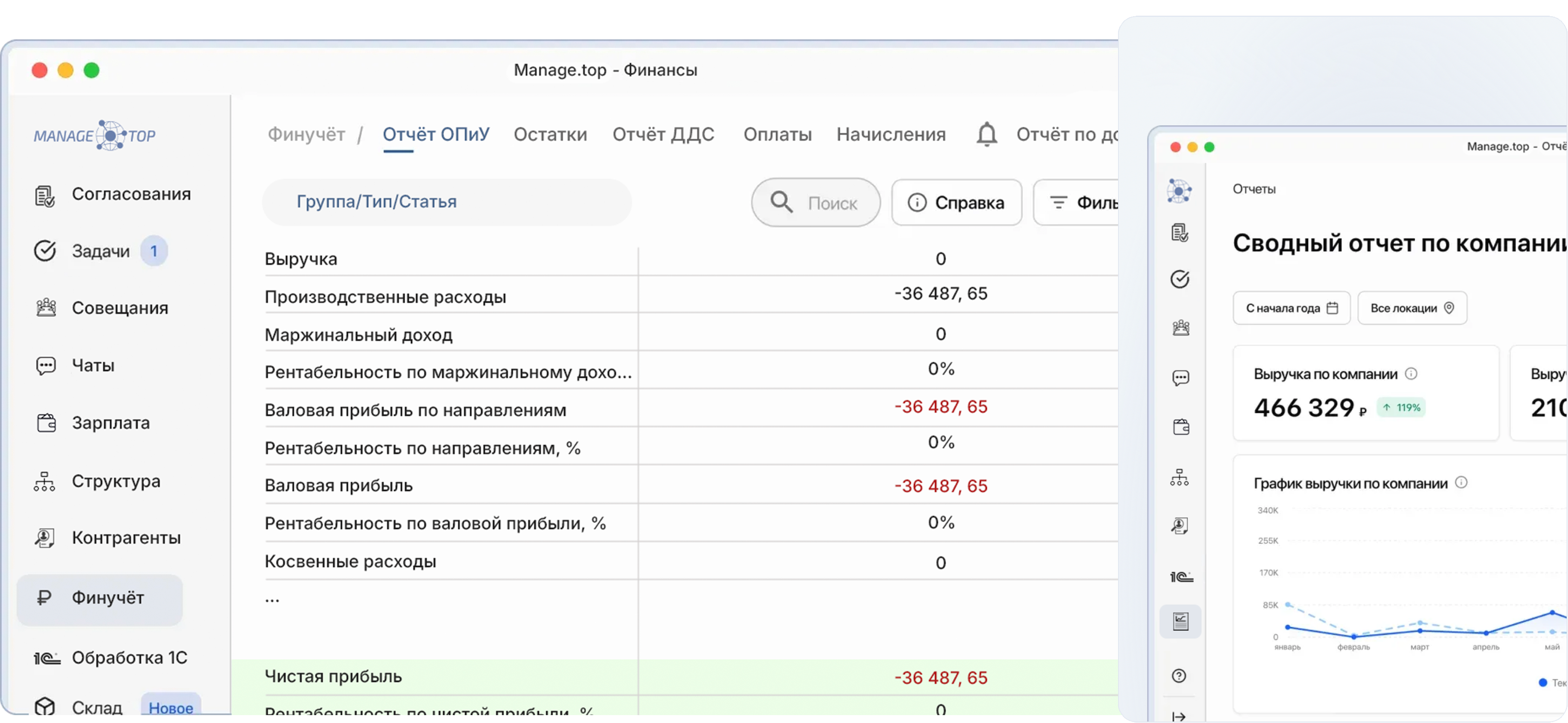Click info icon beside Выручка по компании
This screenshot has height=723, width=1568.
[x=1411, y=374]
